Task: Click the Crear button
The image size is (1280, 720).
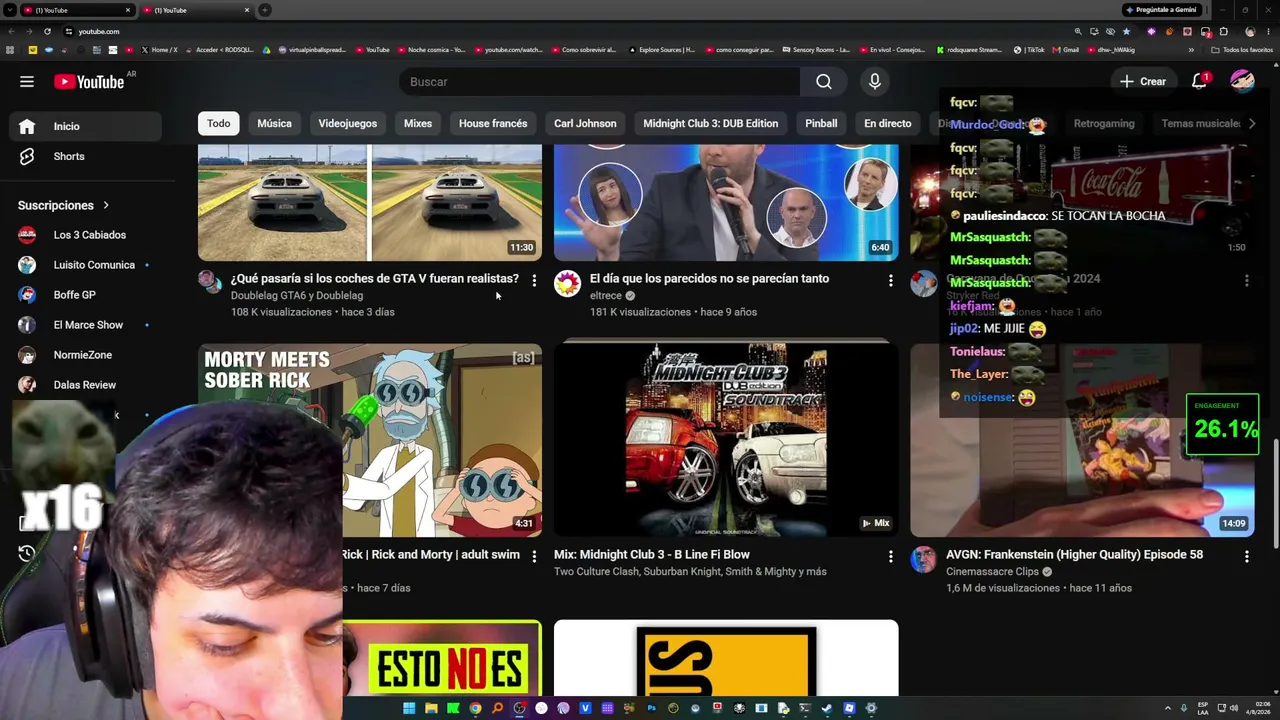Action: 1143,82
